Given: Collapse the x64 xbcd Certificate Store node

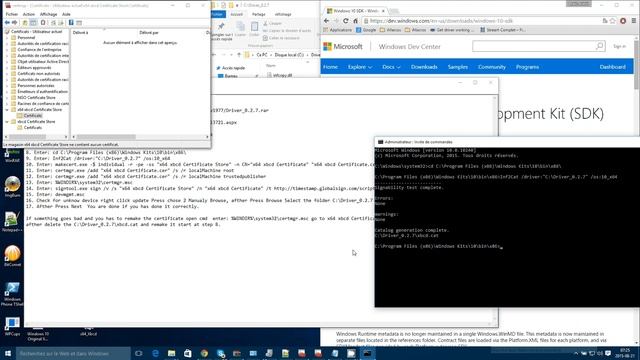Looking at the screenshot, I should pos(7,109).
